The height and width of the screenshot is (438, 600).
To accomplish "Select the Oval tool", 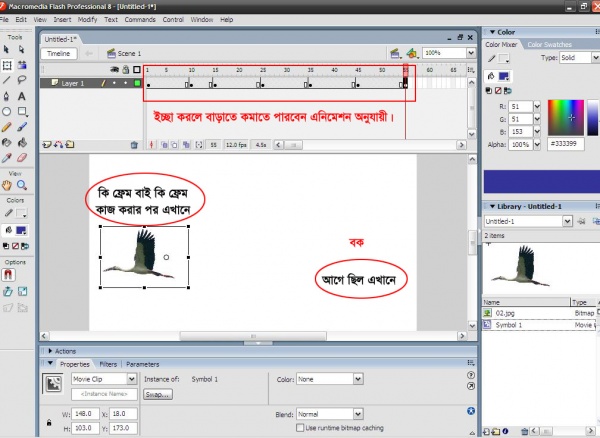I will point(7,112).
